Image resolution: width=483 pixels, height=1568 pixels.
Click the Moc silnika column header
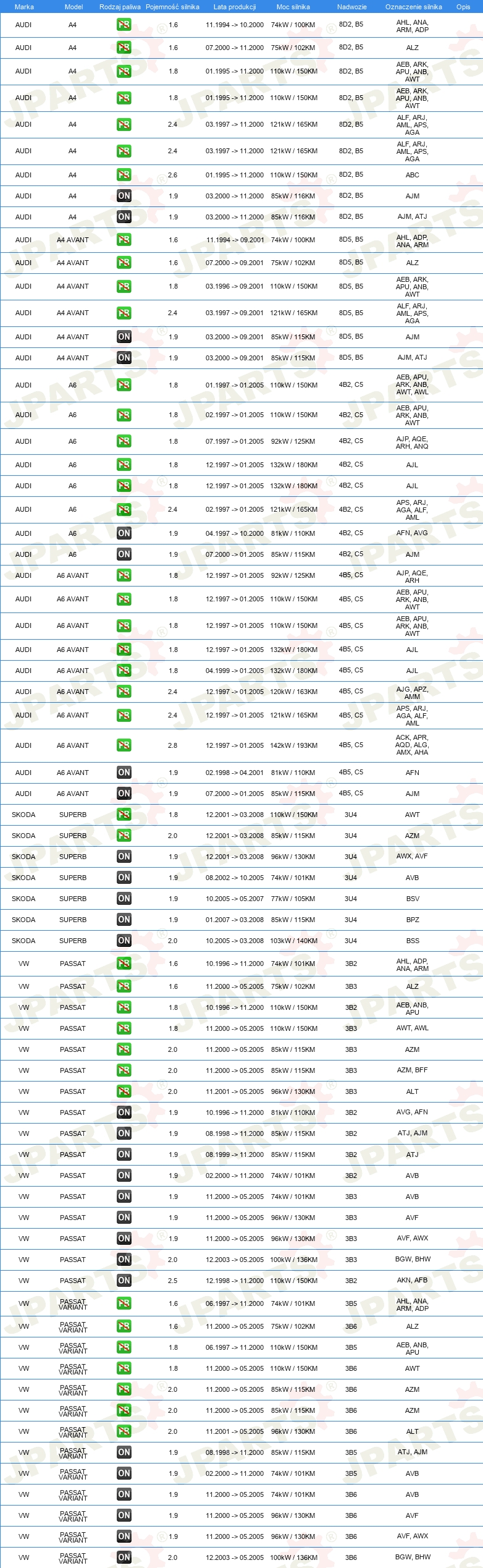tap(293, 7)
